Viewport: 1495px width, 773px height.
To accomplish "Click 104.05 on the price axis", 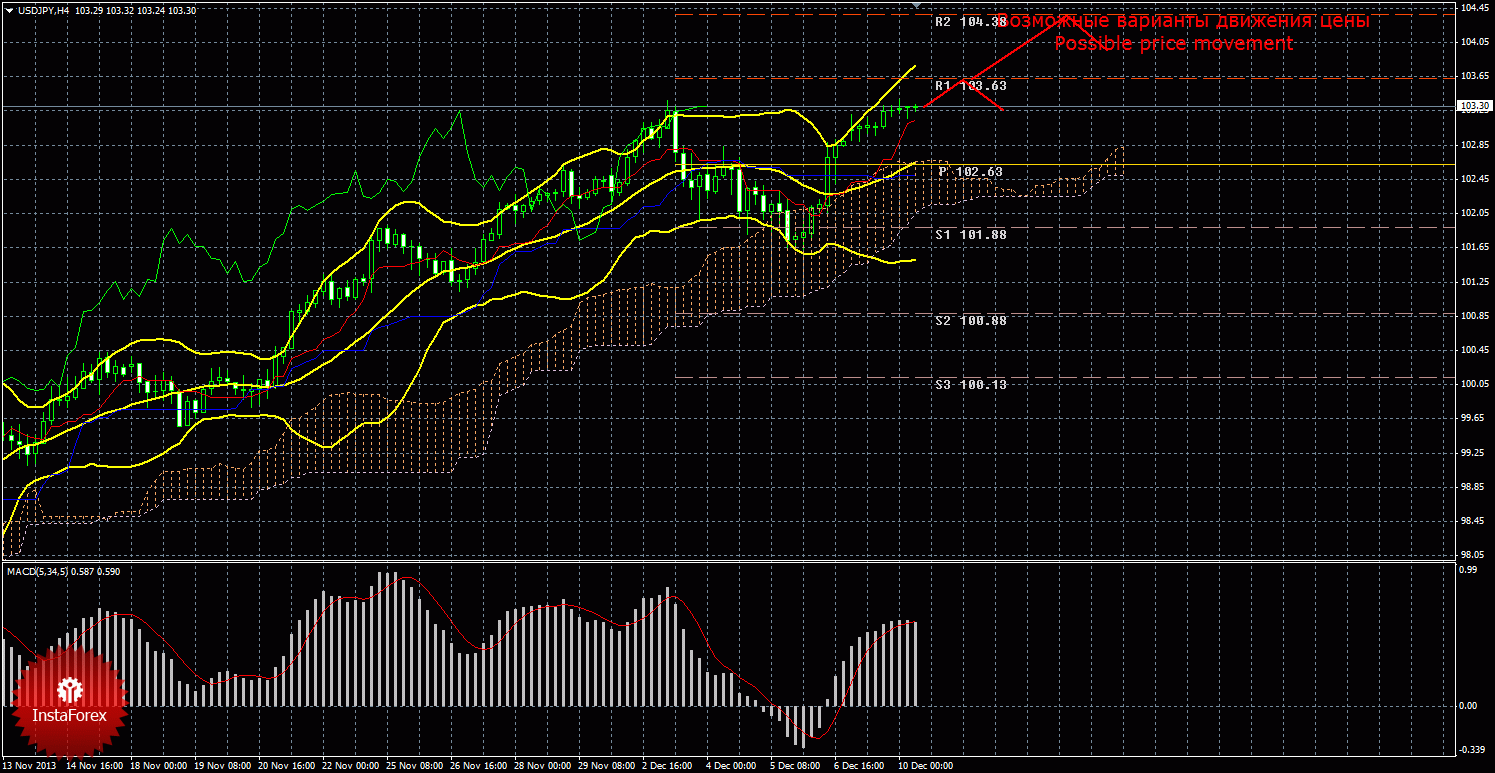I will click(x=1475, y=42).
